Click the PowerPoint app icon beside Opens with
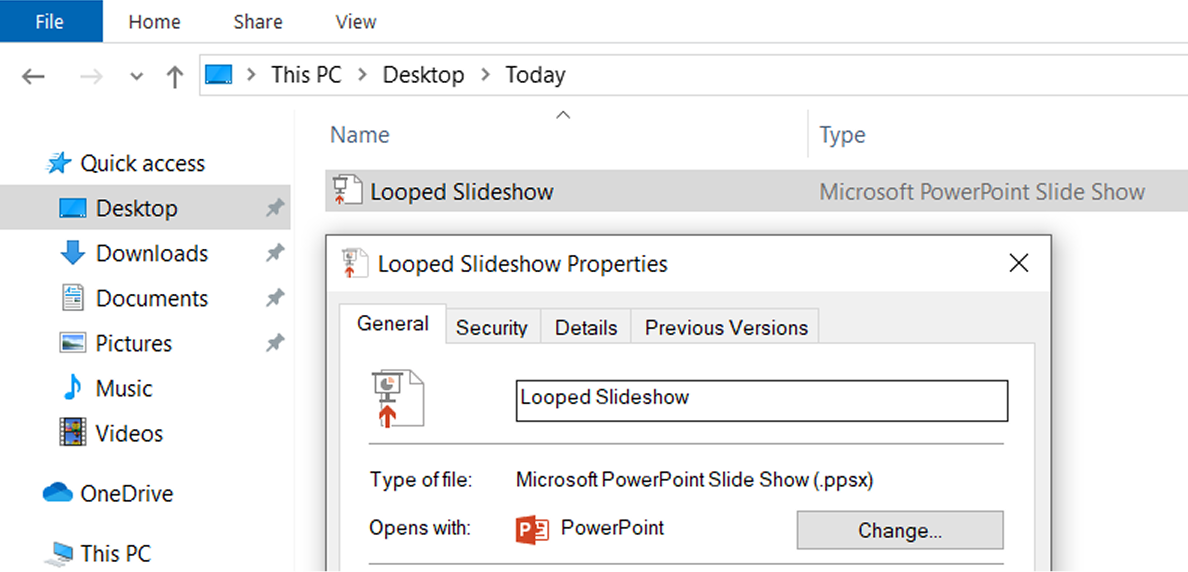 (x=531, y=529)
